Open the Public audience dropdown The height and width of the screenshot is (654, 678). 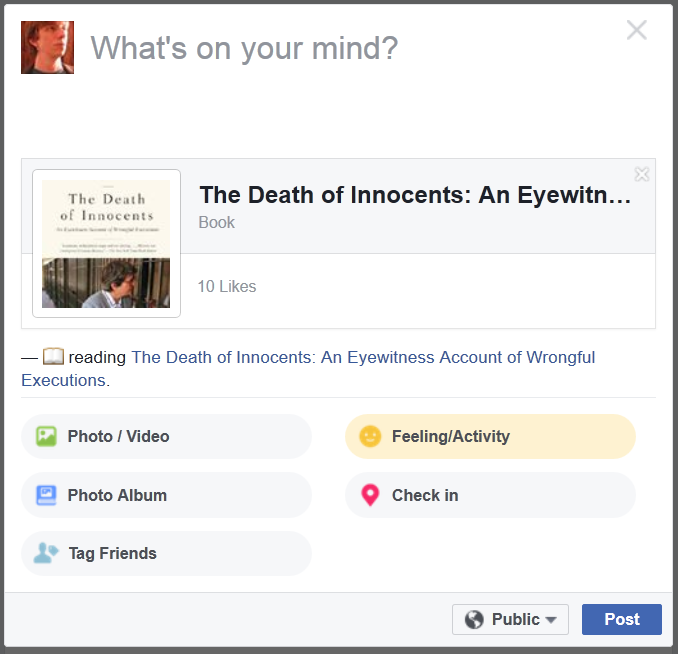(510, 619)
